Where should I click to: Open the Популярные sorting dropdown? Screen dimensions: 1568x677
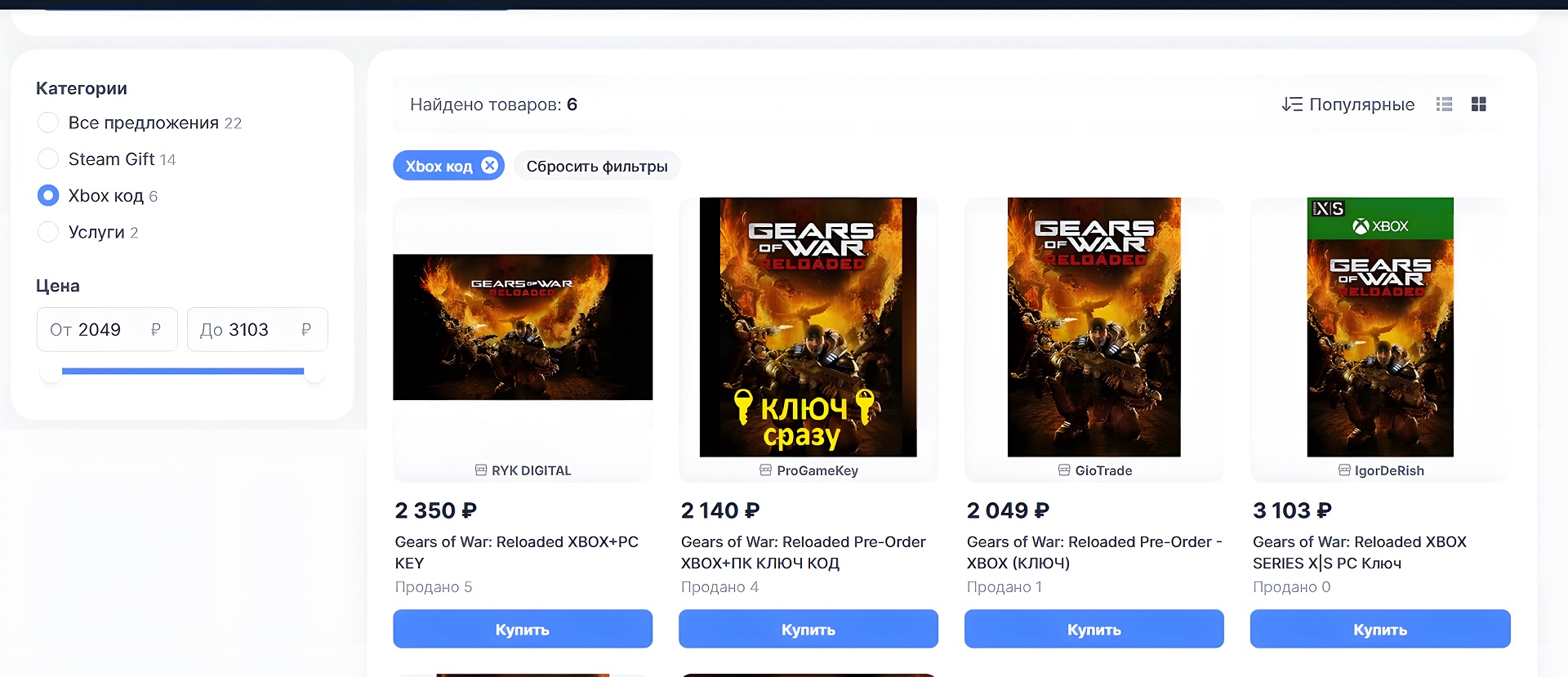(x=1347, y=105)
